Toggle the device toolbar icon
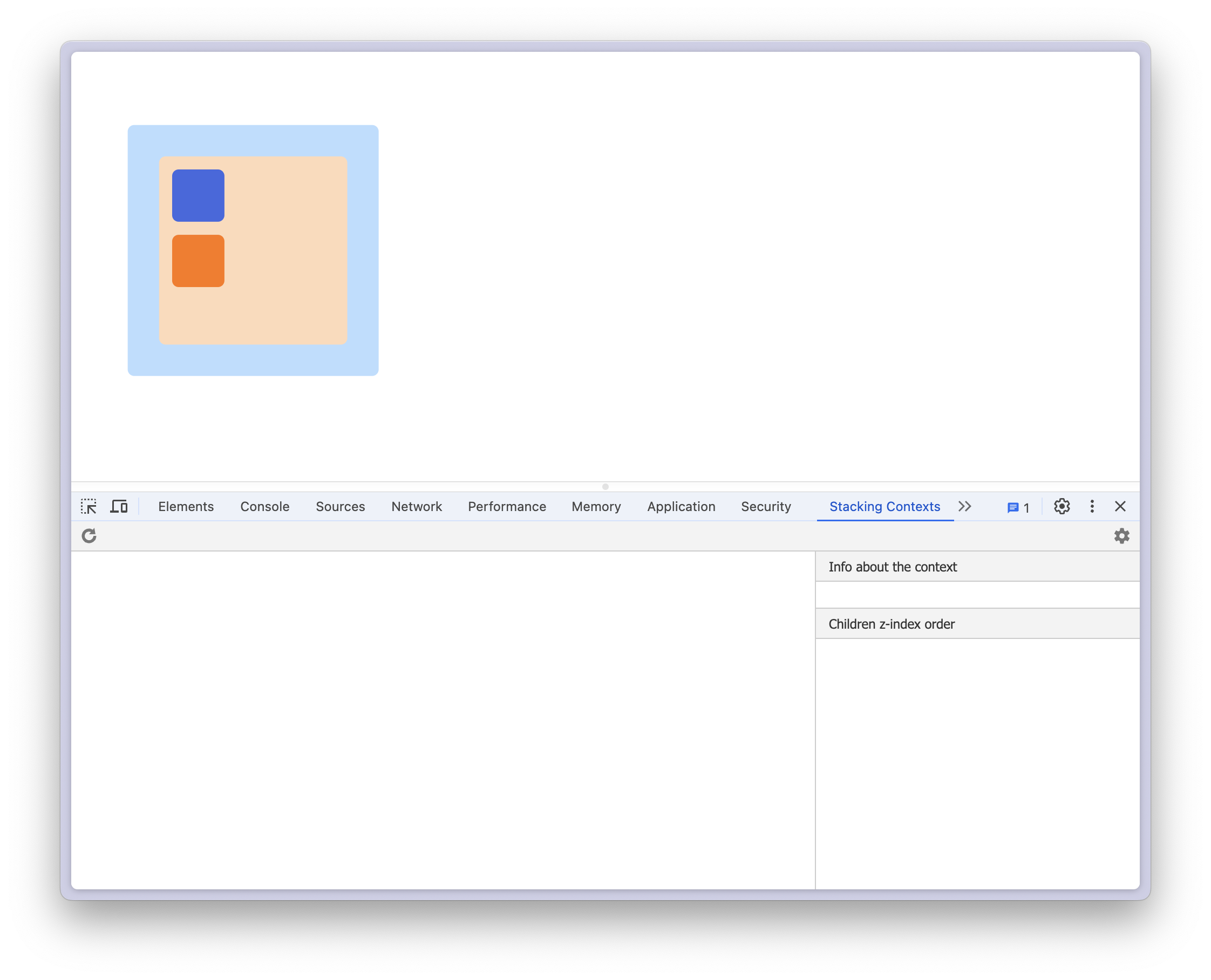1211x980 pixels. click(119, 506)
